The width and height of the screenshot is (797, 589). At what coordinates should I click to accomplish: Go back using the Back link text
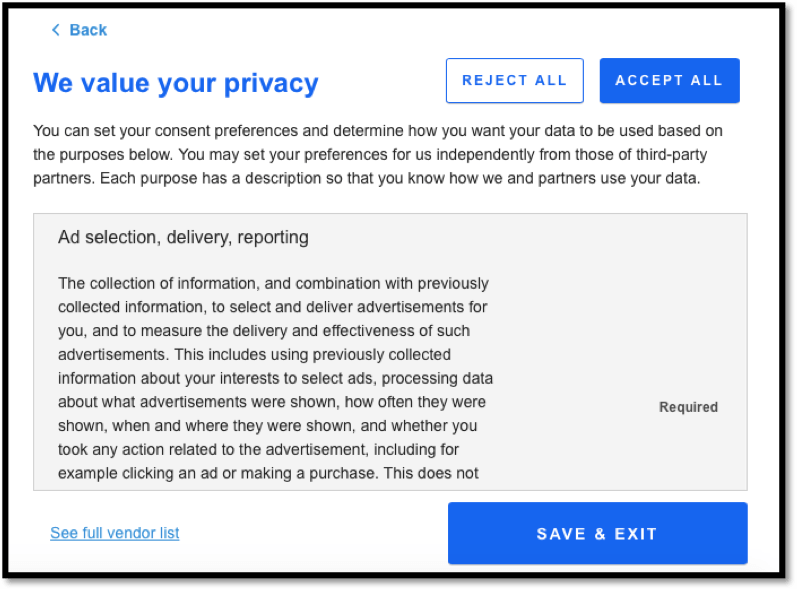88,30
